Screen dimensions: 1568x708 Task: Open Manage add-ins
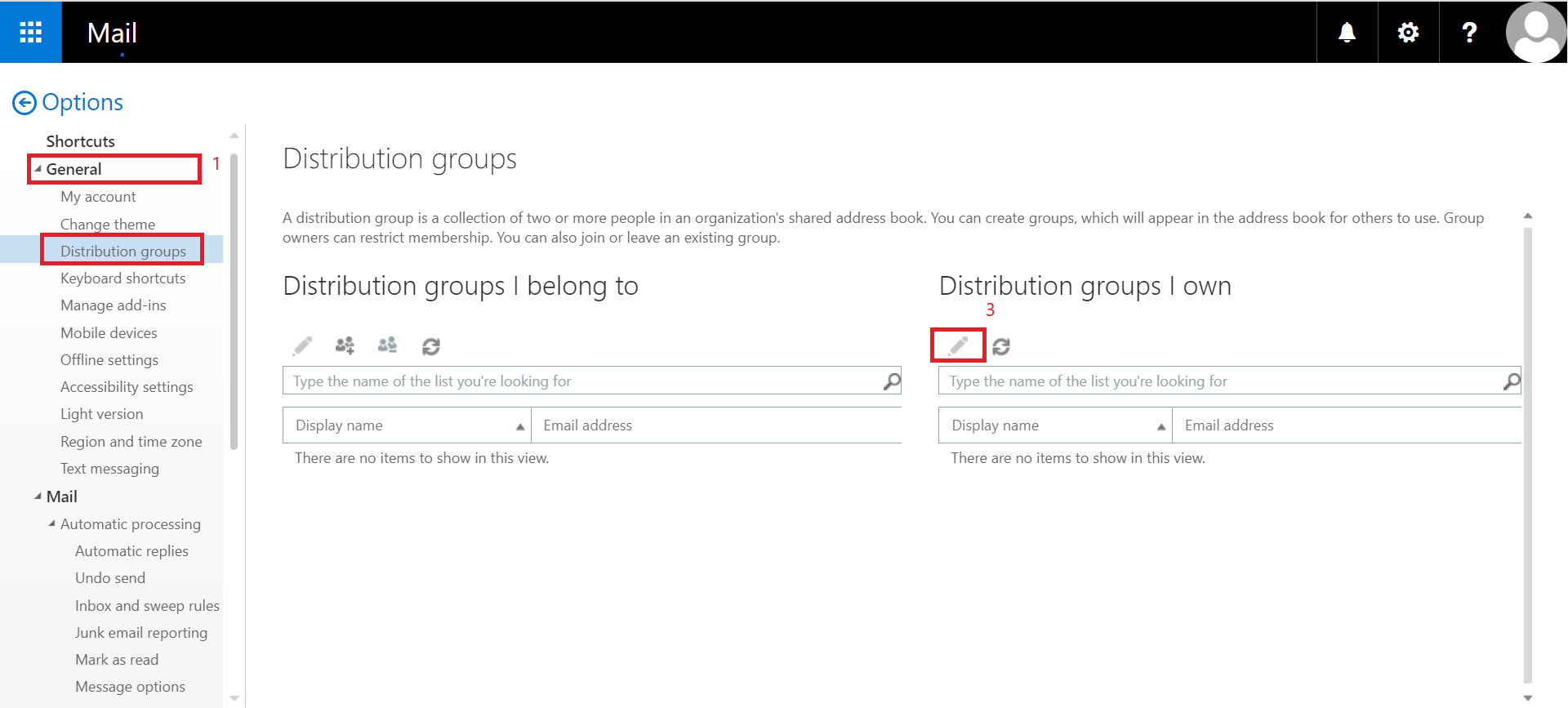[114, 305]
